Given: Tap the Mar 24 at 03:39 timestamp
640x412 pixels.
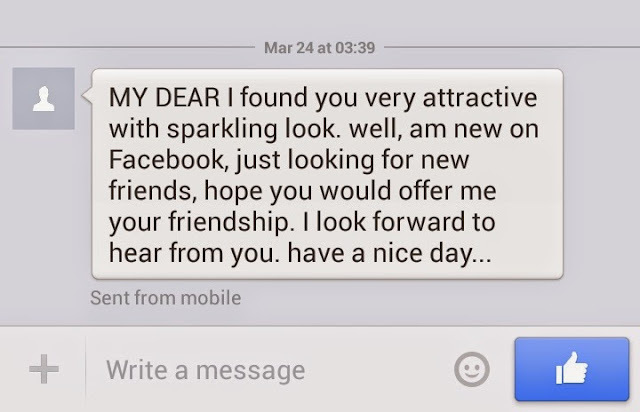Looking at the screenshot, I should 319,47.
